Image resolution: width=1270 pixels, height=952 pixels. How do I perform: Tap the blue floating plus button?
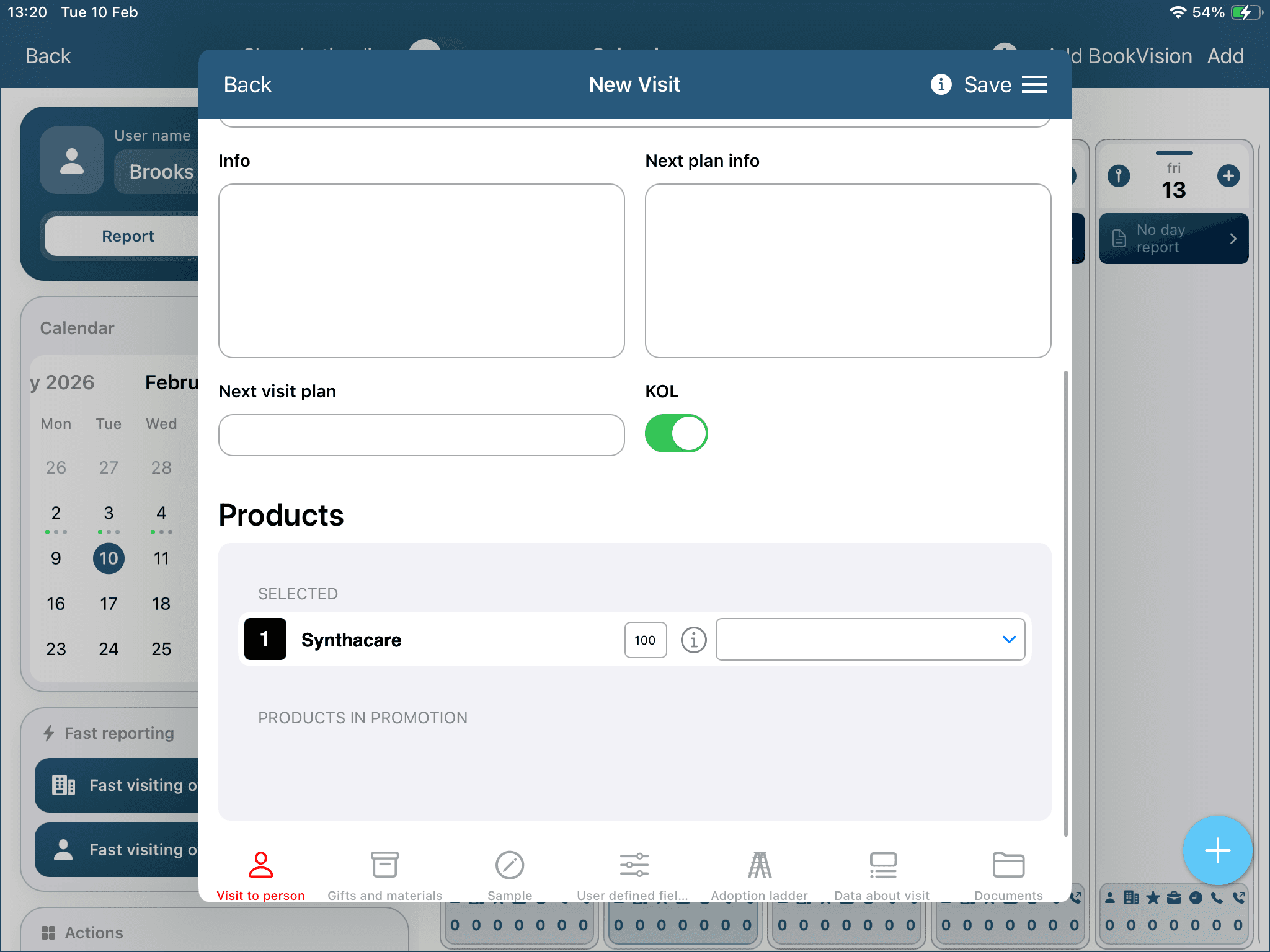pos(1217,850)
